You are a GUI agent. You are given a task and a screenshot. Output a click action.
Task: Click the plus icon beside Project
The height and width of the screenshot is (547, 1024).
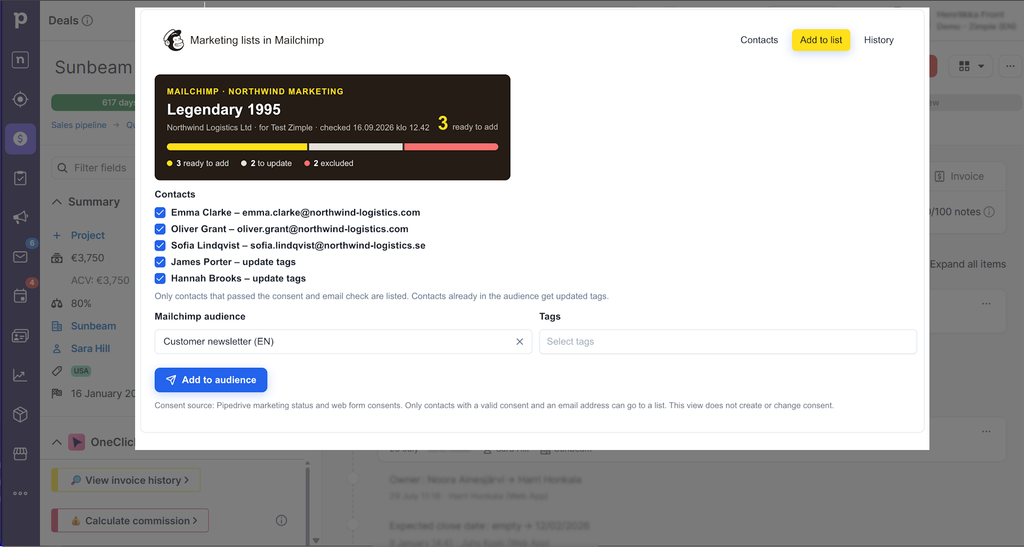click(57, 235)
